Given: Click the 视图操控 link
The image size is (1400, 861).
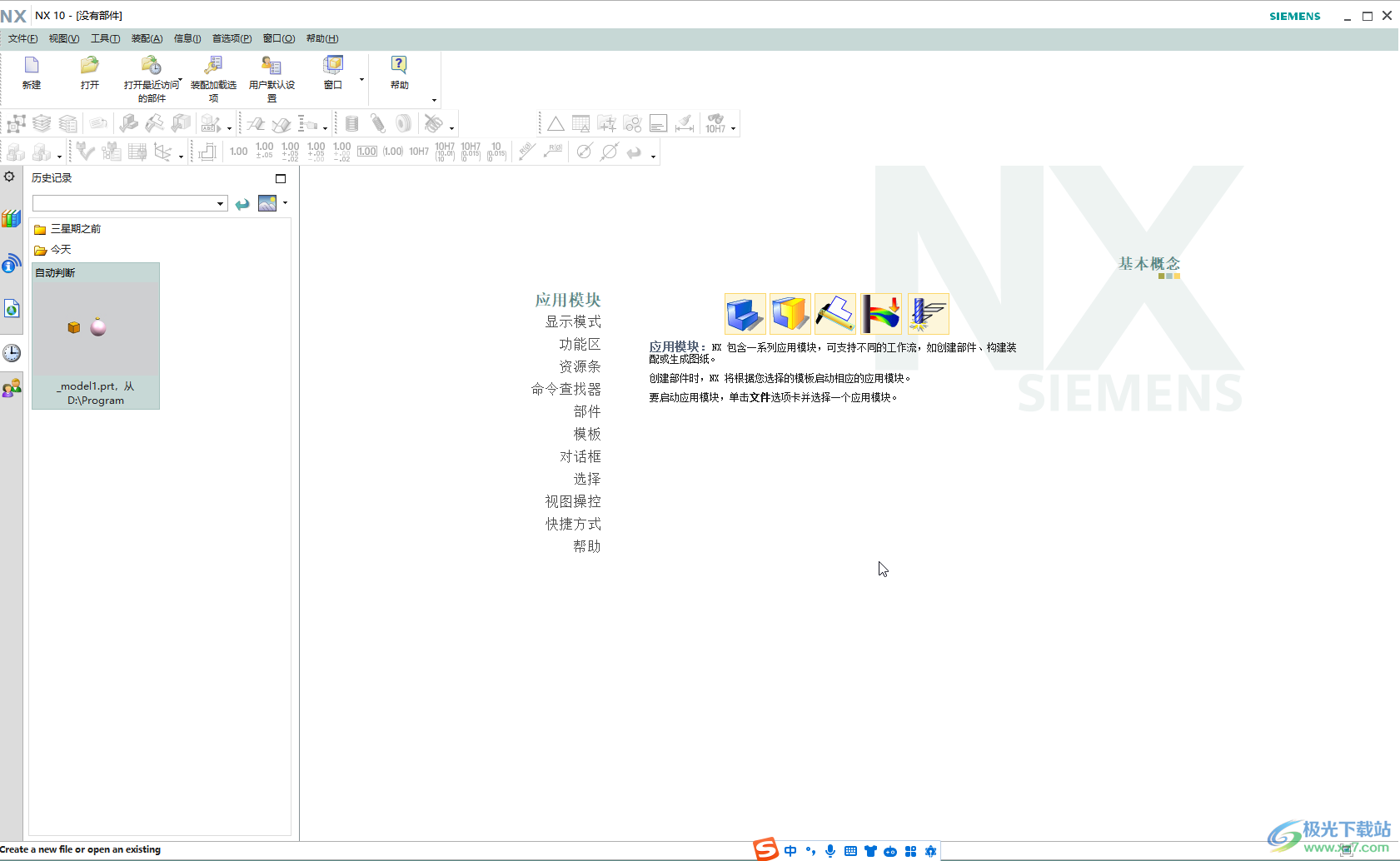Looking at the screenshot, I should 573,501.
